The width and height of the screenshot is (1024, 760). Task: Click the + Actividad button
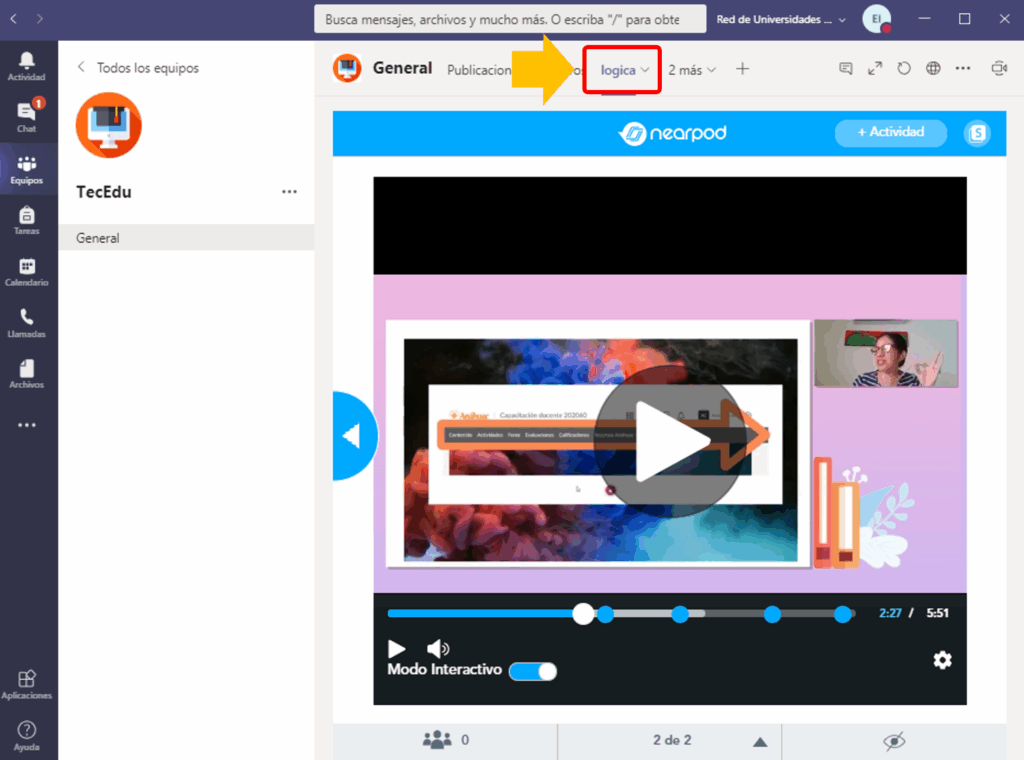(890, 132)
